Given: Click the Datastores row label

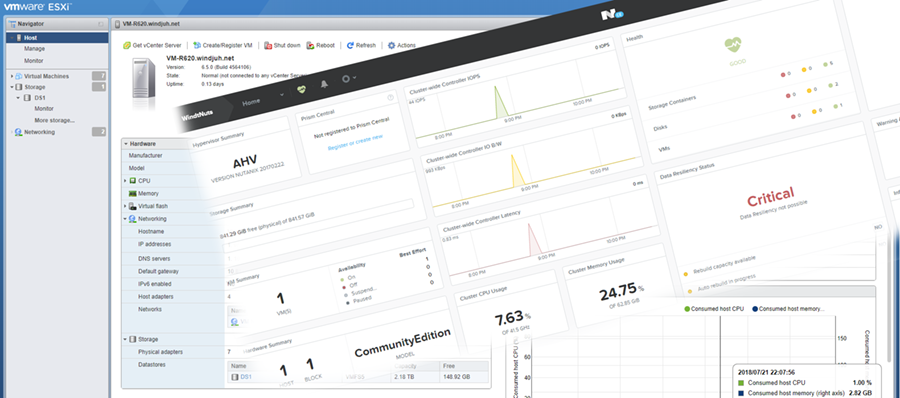Looking at the screenshot, I should pos(152,365).
